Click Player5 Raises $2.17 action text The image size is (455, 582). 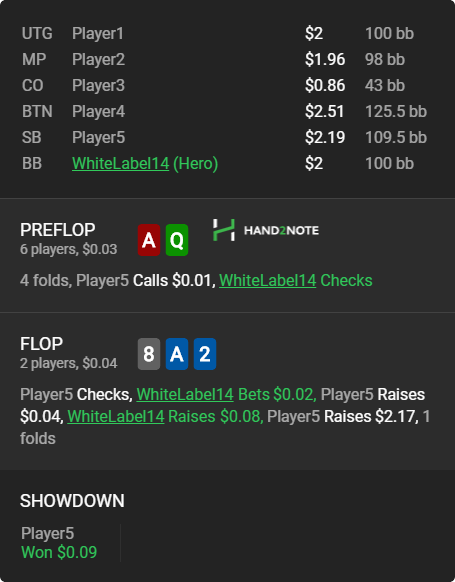pos(342,416)
